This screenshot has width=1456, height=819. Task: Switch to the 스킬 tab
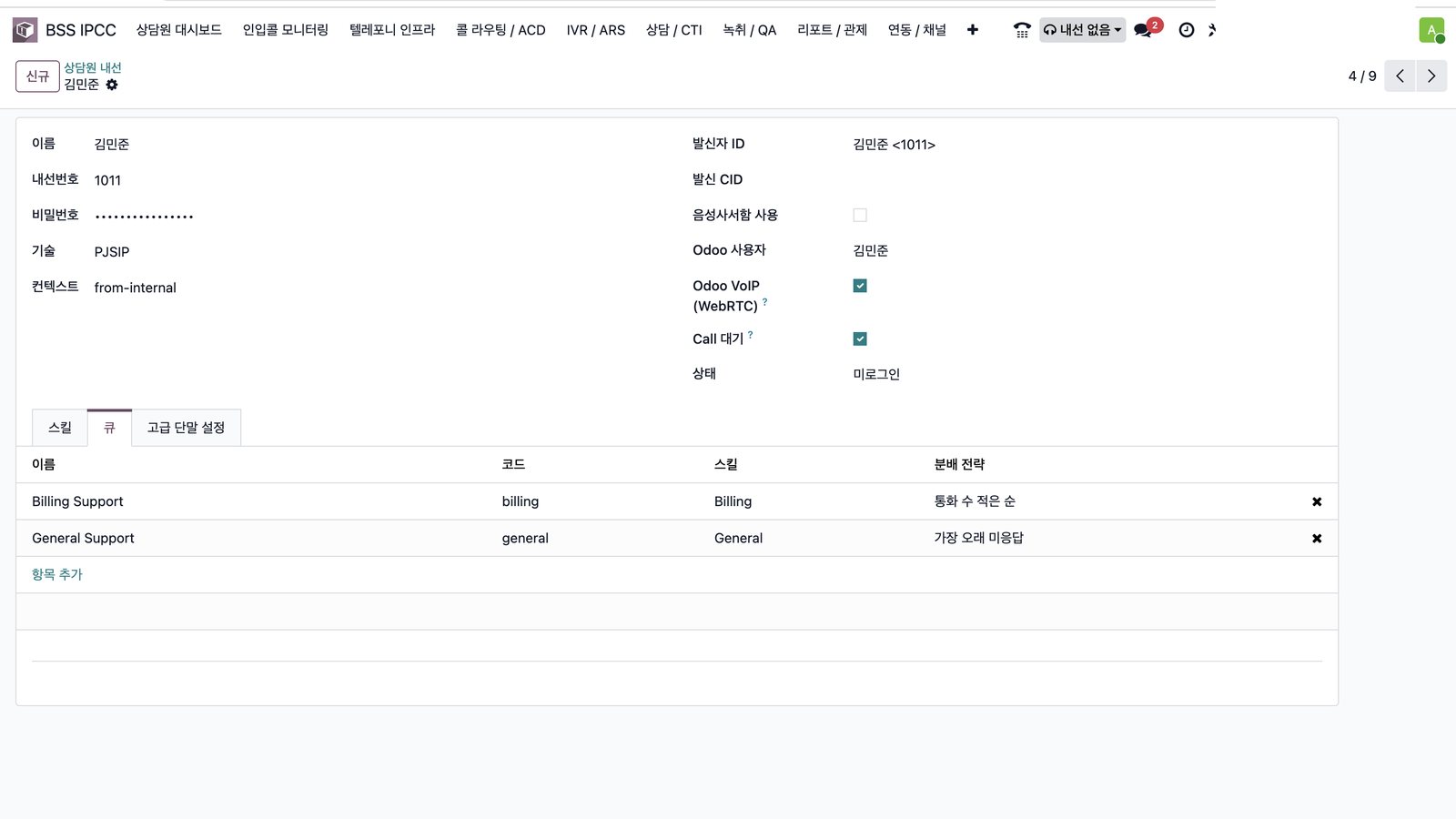[x=60, y=428]
